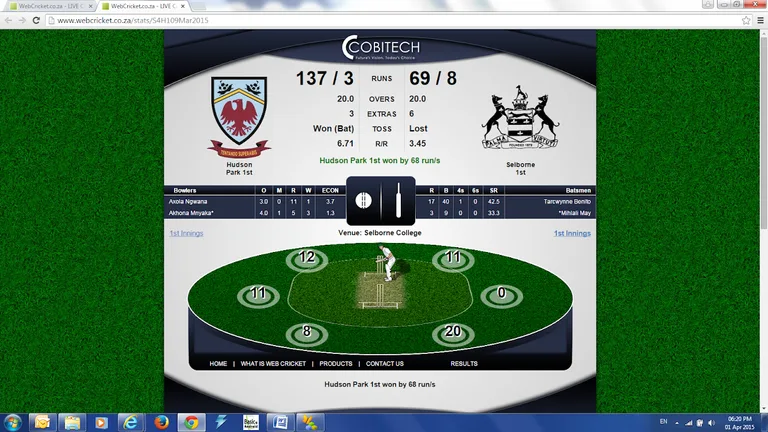This screenshot has height=432, width=768.
Task: Click the 69 / 8 score
Action: pyautogui.click(x=433, y=78)
